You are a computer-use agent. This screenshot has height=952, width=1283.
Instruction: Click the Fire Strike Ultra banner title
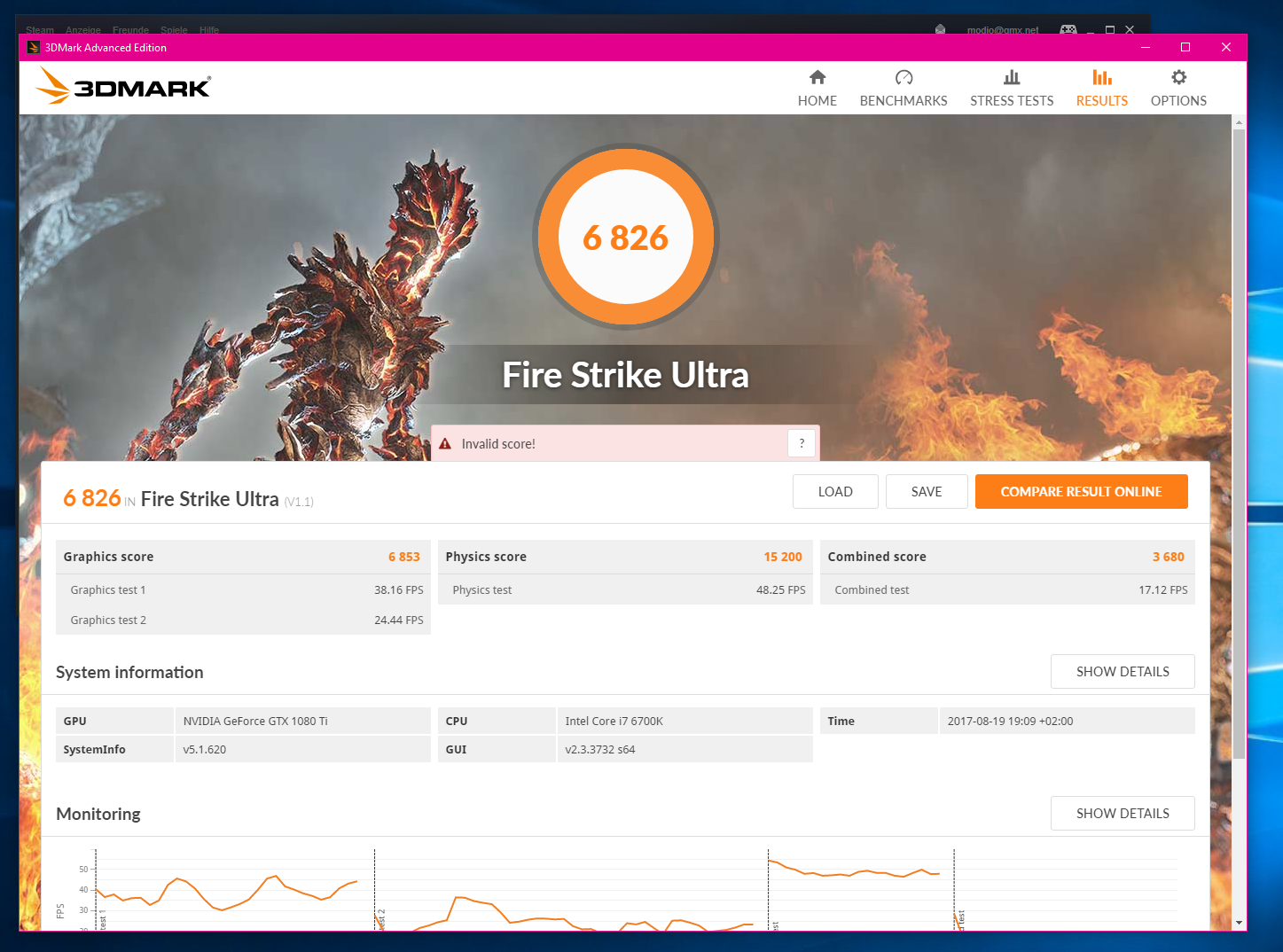pos(626,375)
